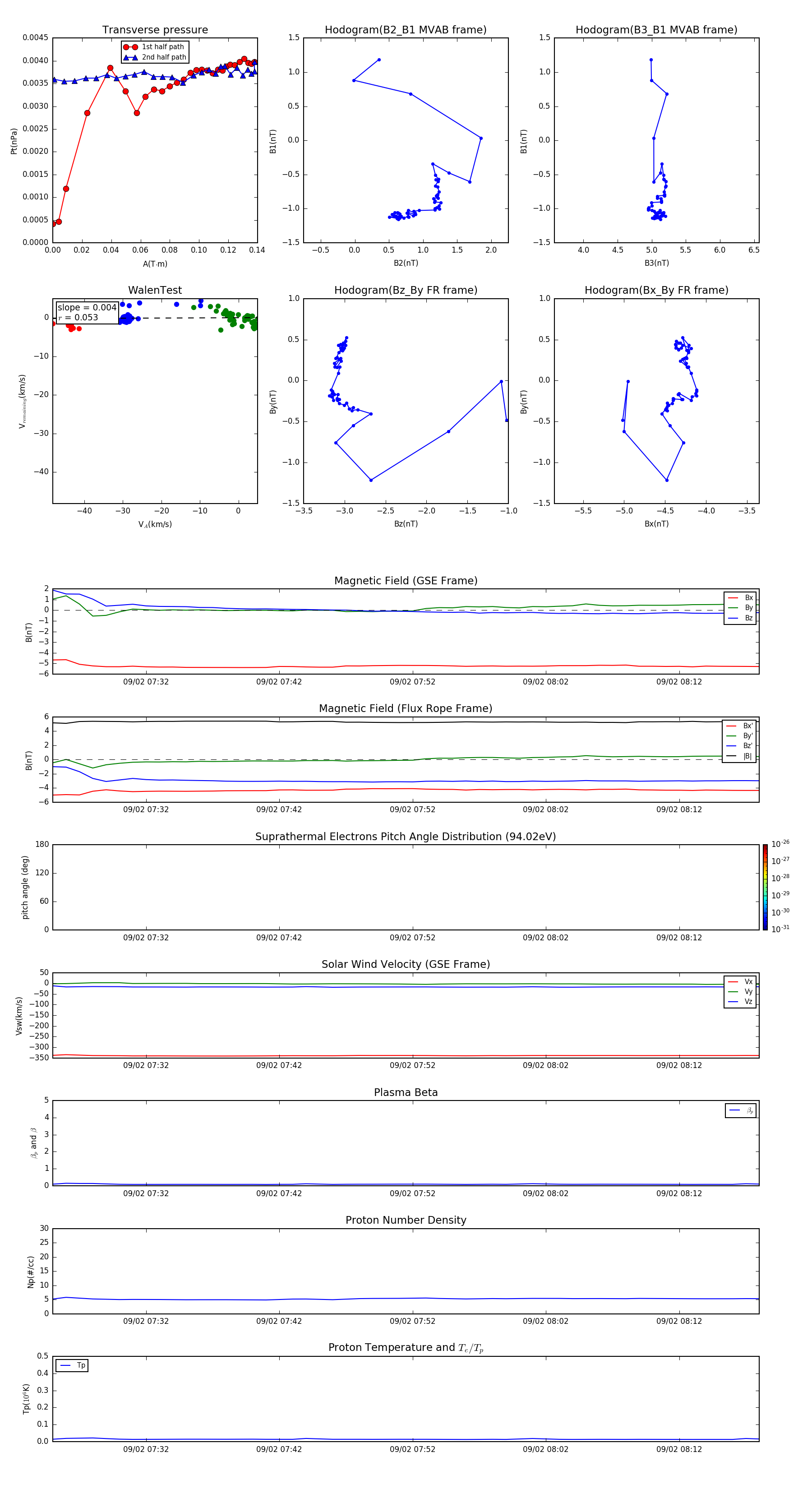This screenshot has height=1489, width=812.
Task: Click the Suprathermal Electrons Pitch Angle Distribution title
Action: [406, 837]
